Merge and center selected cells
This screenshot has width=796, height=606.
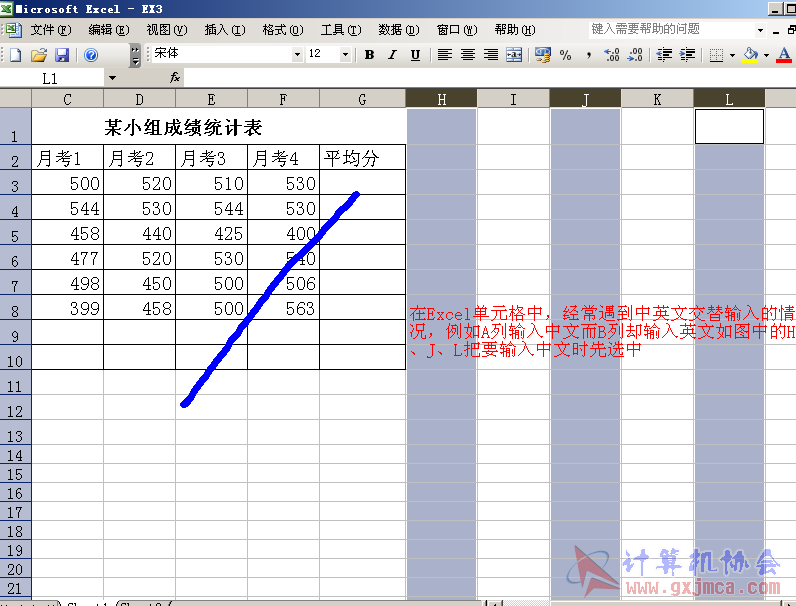pos(514,55)
